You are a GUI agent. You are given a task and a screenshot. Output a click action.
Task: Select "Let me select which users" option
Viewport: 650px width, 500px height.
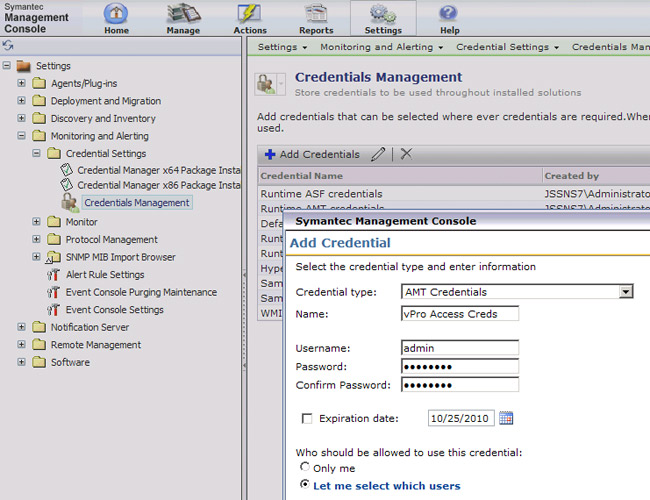[305, 485]
